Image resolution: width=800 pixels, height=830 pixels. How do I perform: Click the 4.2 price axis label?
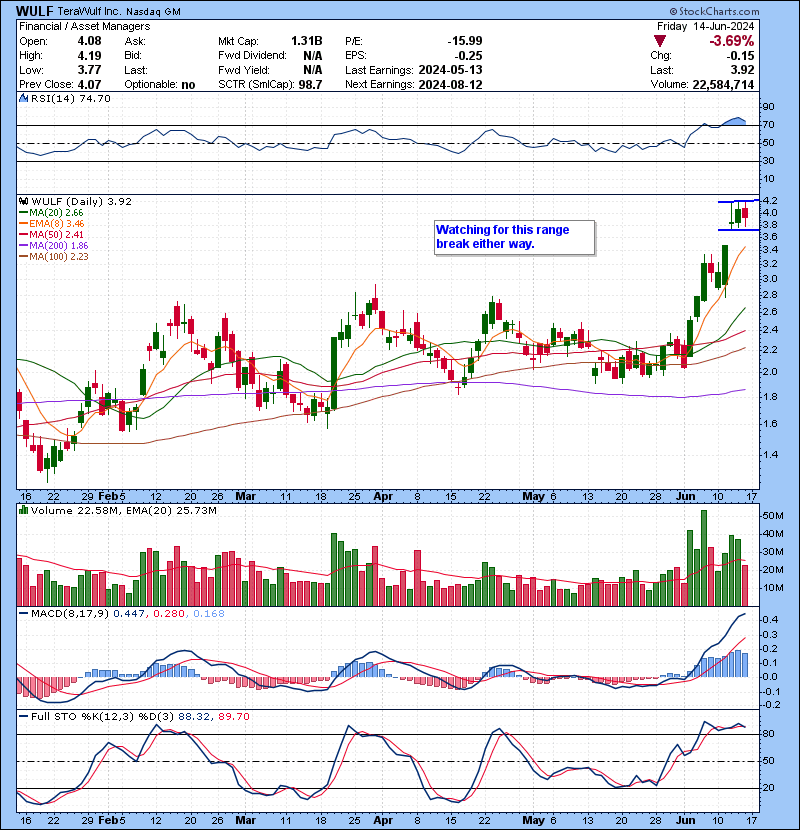click(x=771, y=201)
